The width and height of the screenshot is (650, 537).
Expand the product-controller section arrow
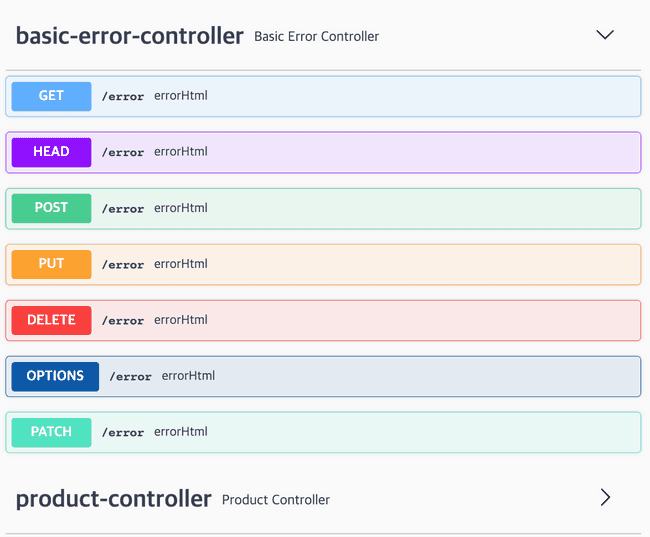coord(604,497)
